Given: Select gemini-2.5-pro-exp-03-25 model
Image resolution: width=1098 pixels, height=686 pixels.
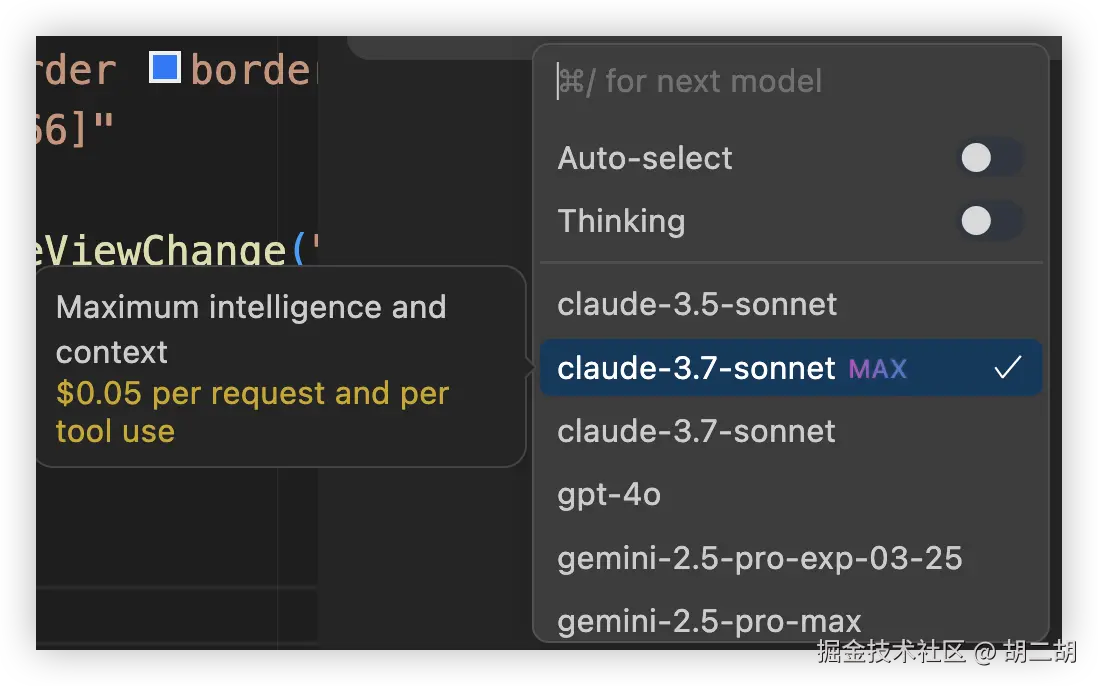Looking at the screenshot, I should 759,557.
